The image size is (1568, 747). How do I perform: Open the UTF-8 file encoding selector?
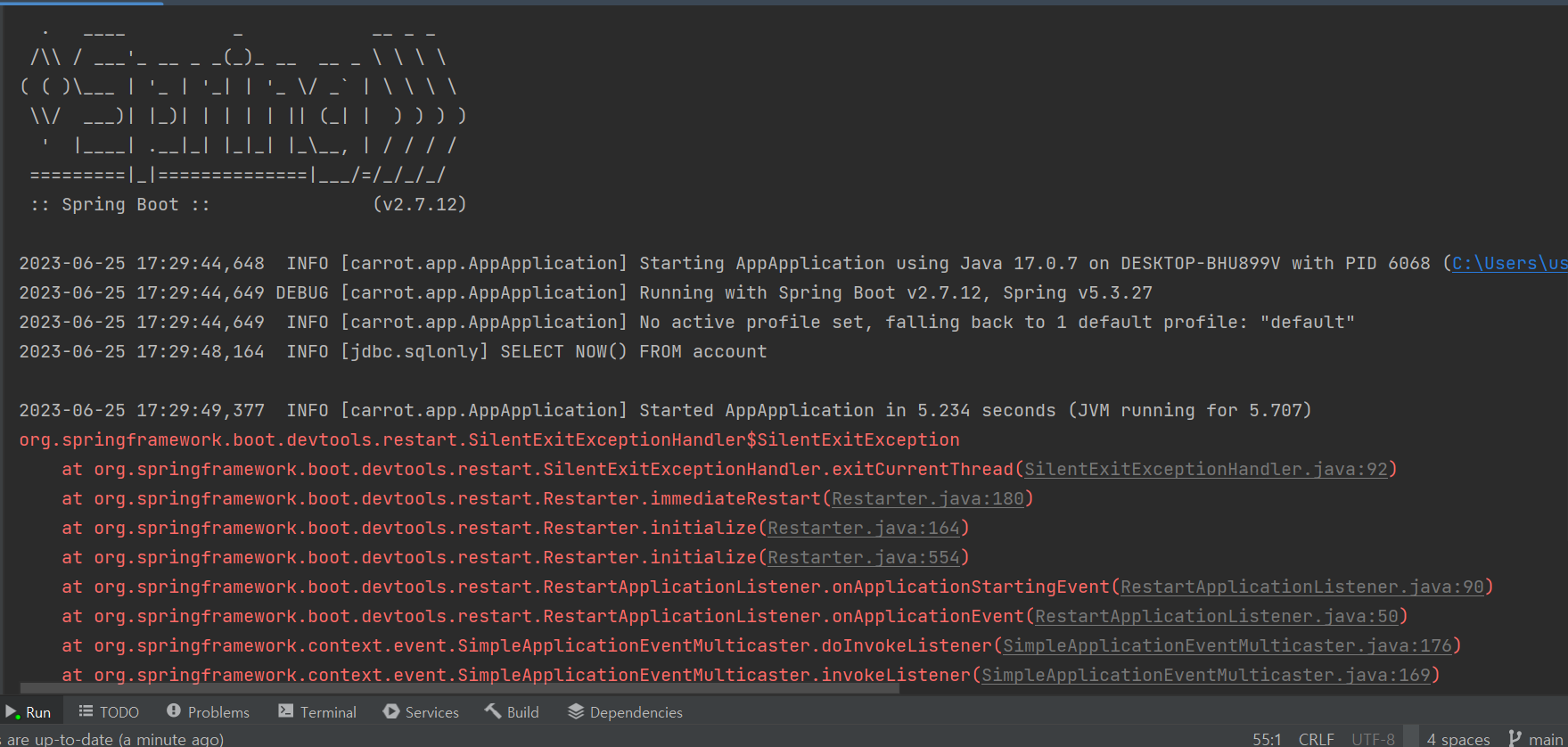[1373, 739]
